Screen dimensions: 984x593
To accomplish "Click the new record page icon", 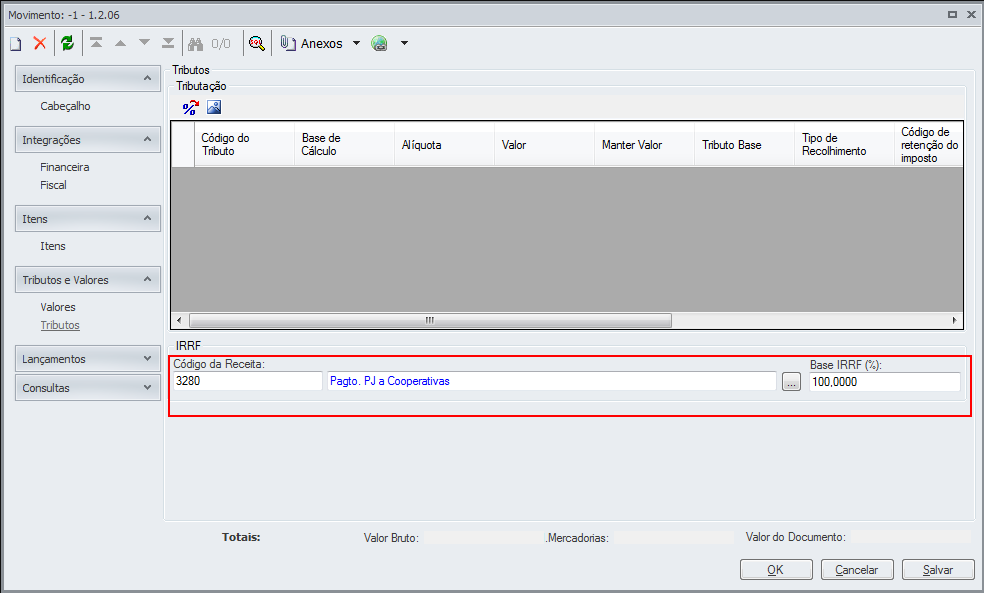I will tap(16, 43).
